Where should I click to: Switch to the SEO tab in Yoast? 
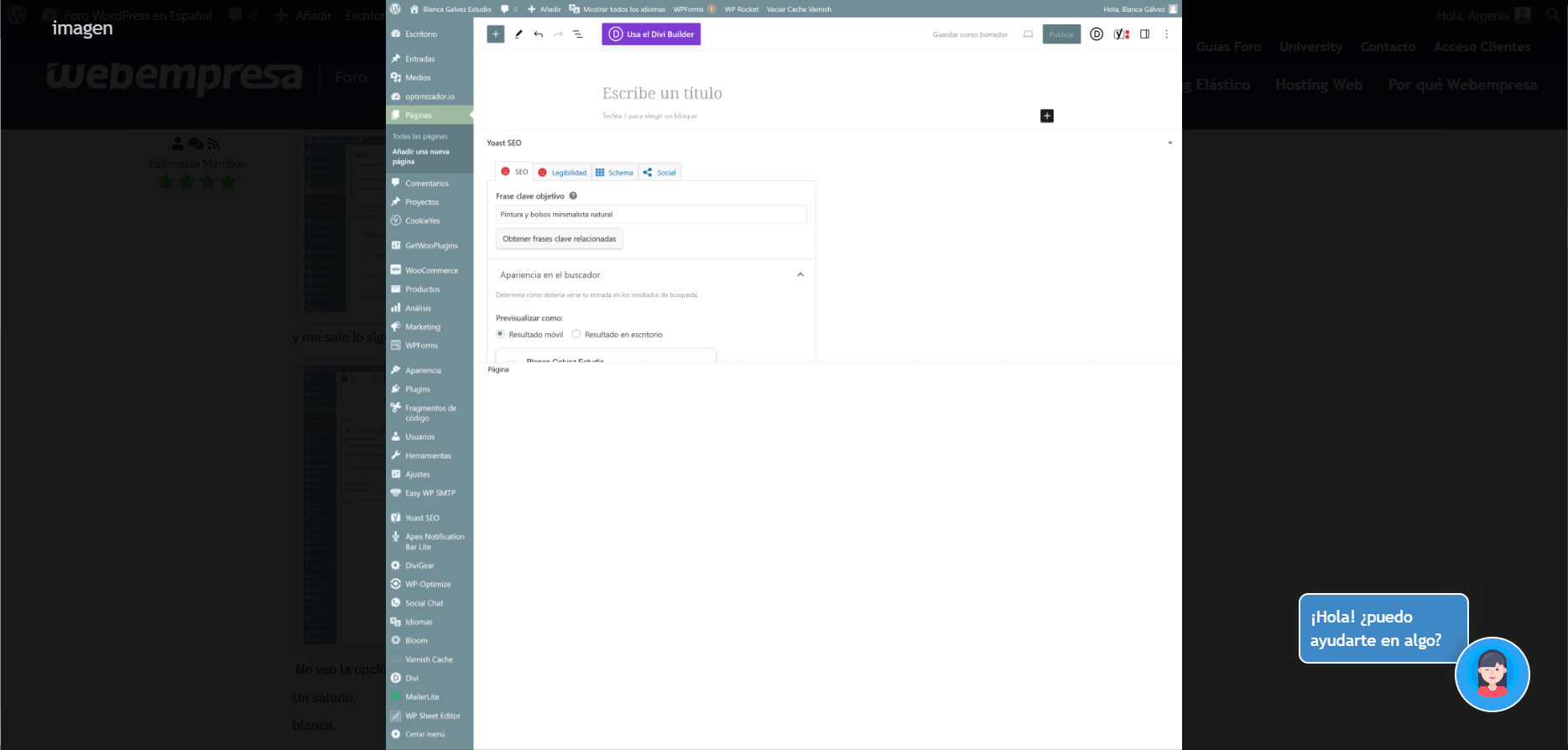coord(514,172)
